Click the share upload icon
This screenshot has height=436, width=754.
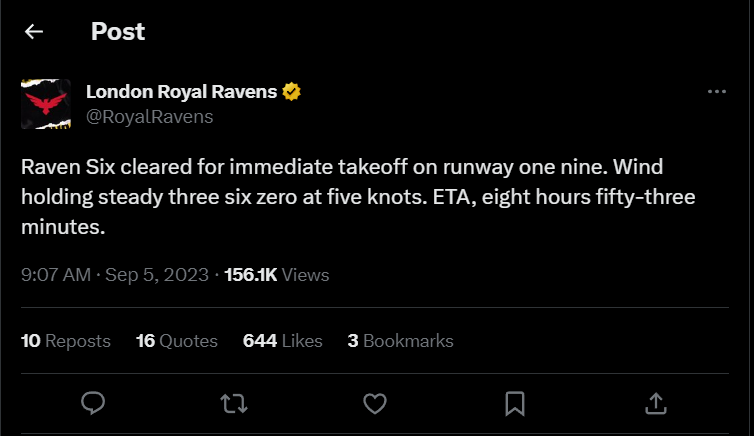tap(656, 402)
